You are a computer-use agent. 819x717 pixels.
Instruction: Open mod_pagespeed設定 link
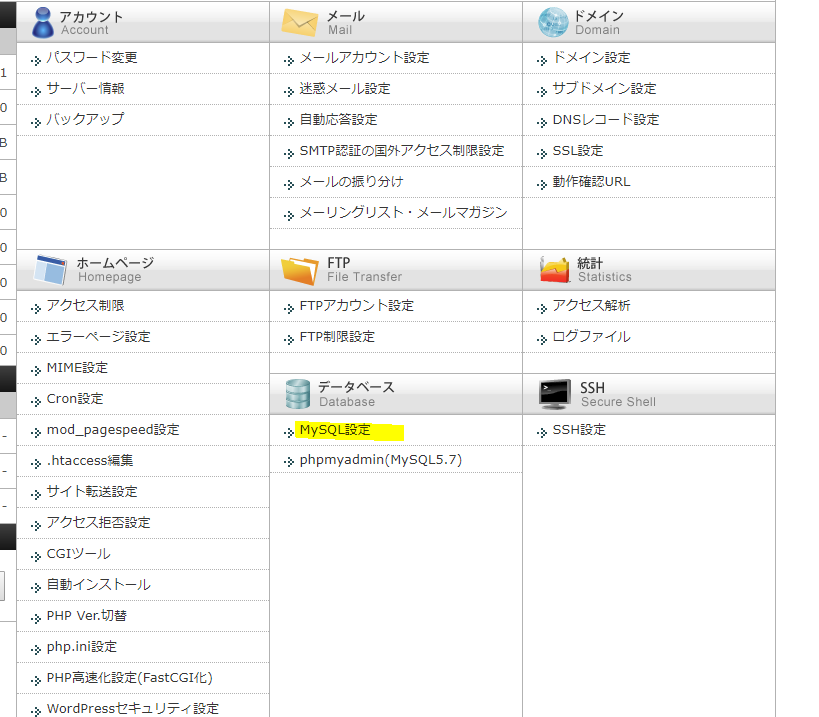click(113, 430)
